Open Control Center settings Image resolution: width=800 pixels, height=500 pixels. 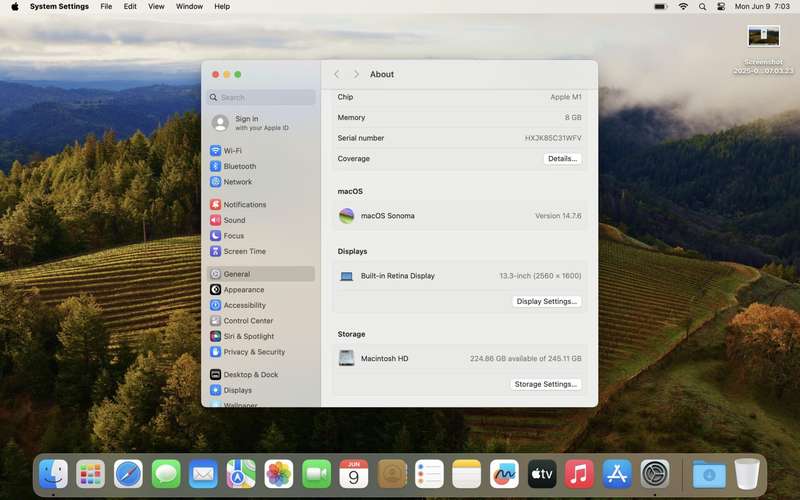261,321
